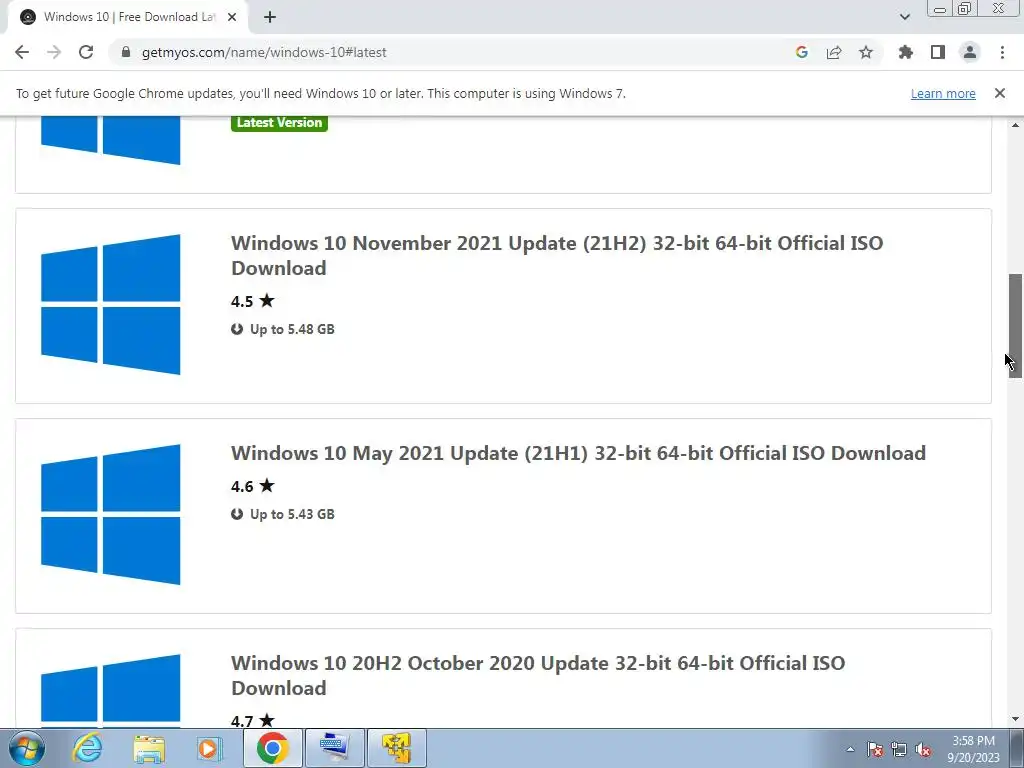Click the 4.5 star rating
The image size is (1024, 768).
point(253,301)
